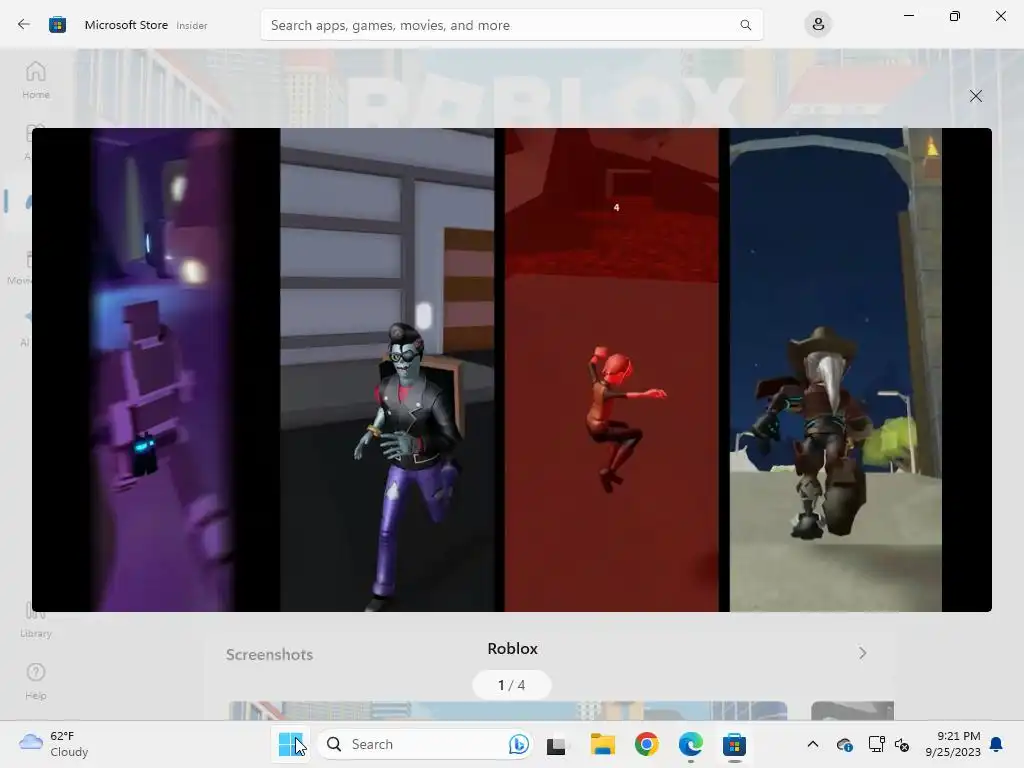Click the Insider label next to Microsoft Store
The width and height of the screenshot is (1024, 768).
(192, 25)
